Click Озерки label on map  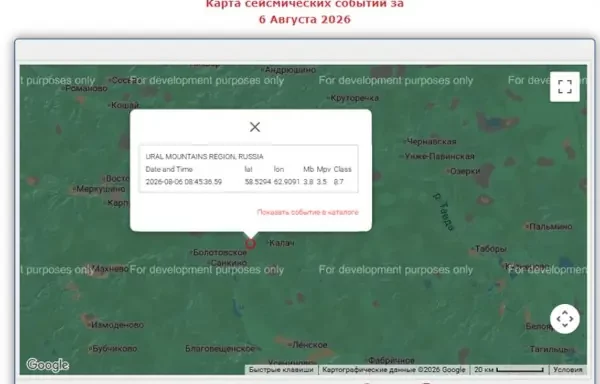click(x=465, y=171)
